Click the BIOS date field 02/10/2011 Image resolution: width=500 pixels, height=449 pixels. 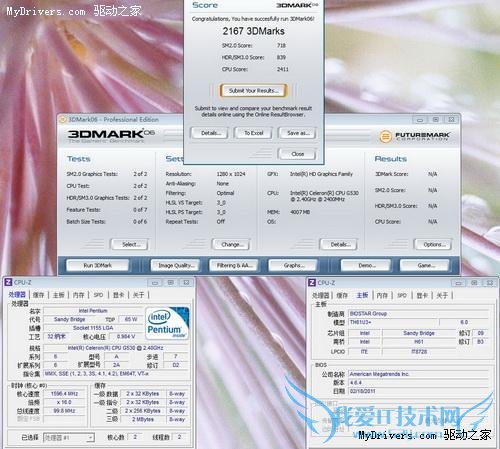[x=419, y=391]
